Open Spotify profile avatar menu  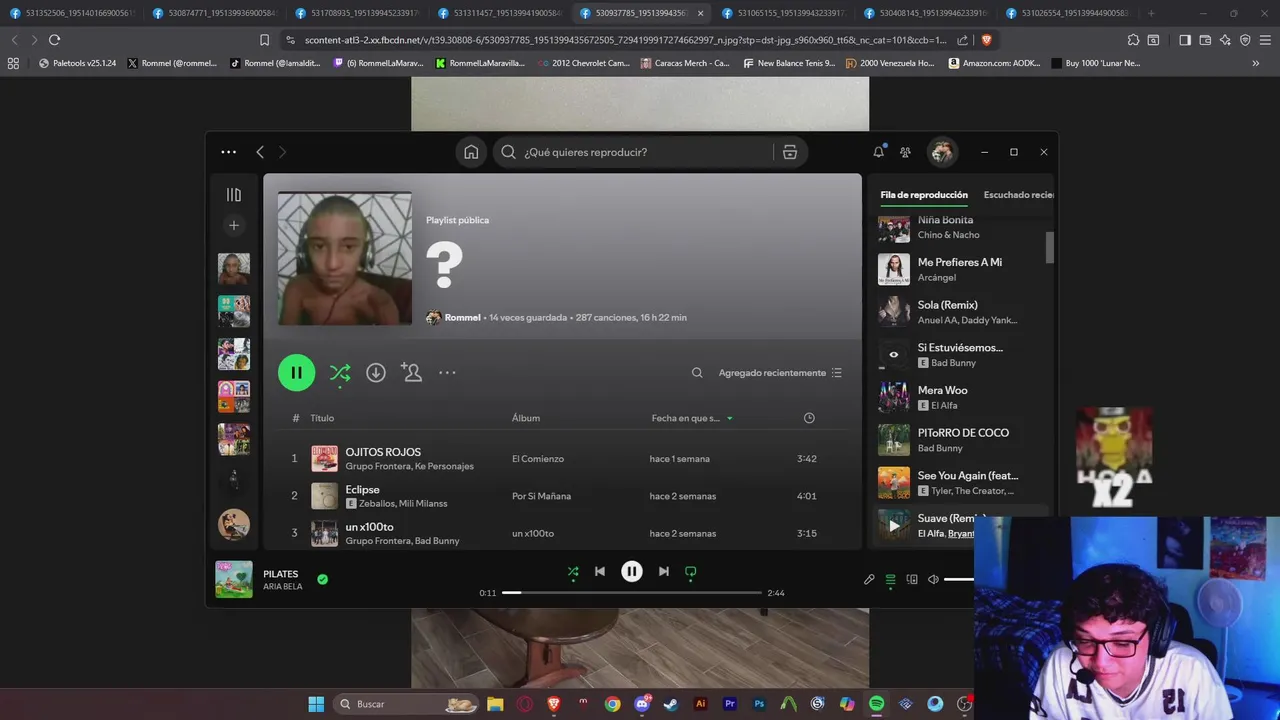pos(941,152)
